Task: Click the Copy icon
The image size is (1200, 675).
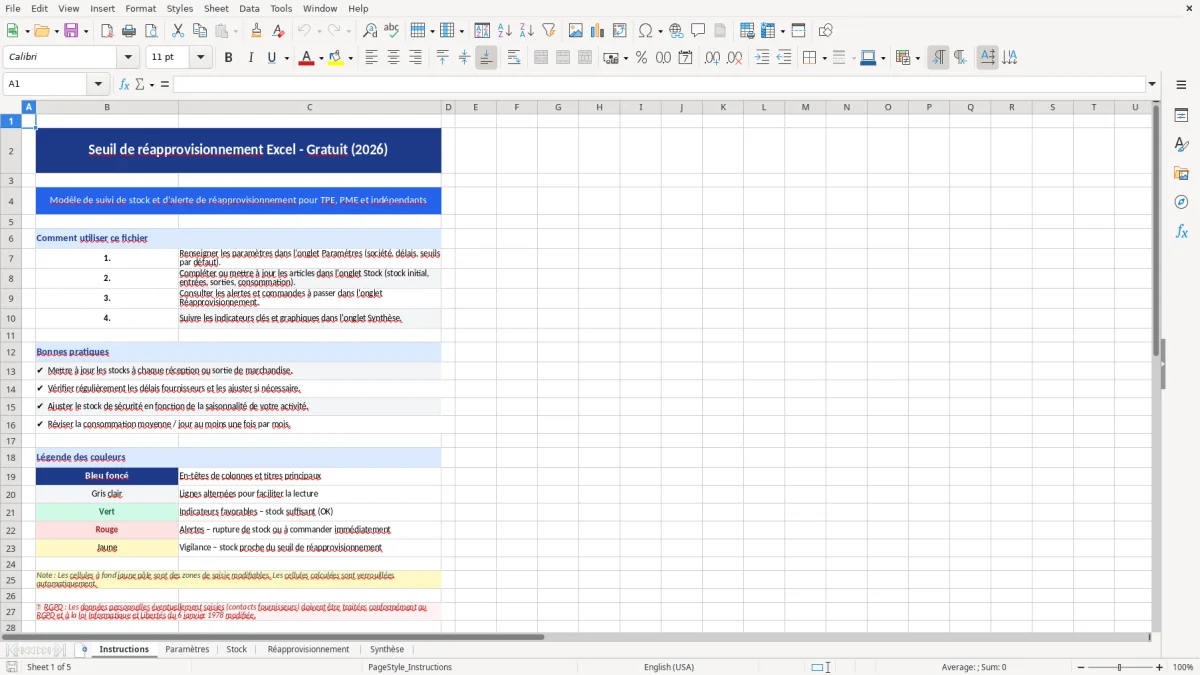Action: tap(200, 31)
